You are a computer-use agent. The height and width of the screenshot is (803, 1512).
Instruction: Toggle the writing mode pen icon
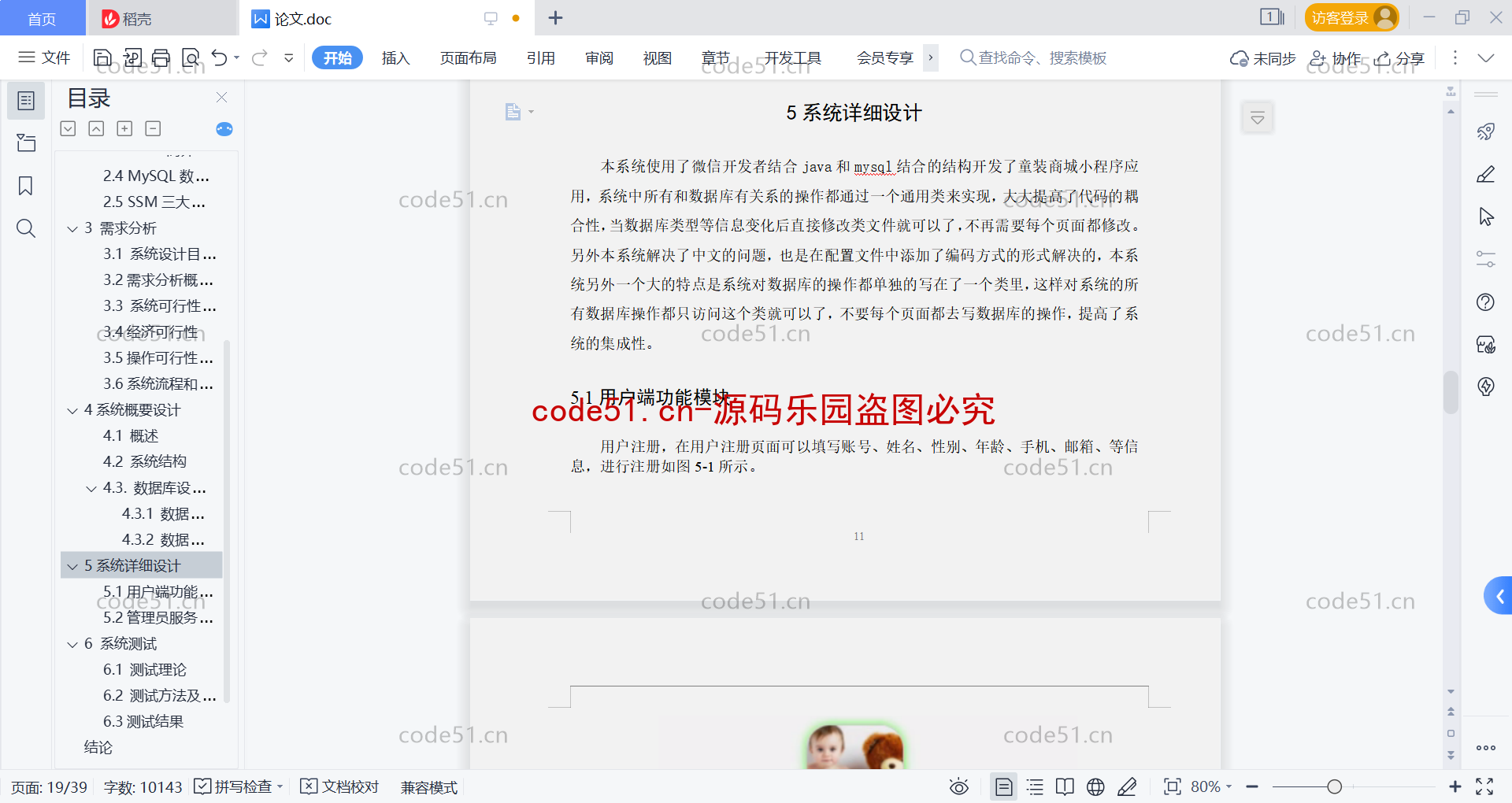1127,786
